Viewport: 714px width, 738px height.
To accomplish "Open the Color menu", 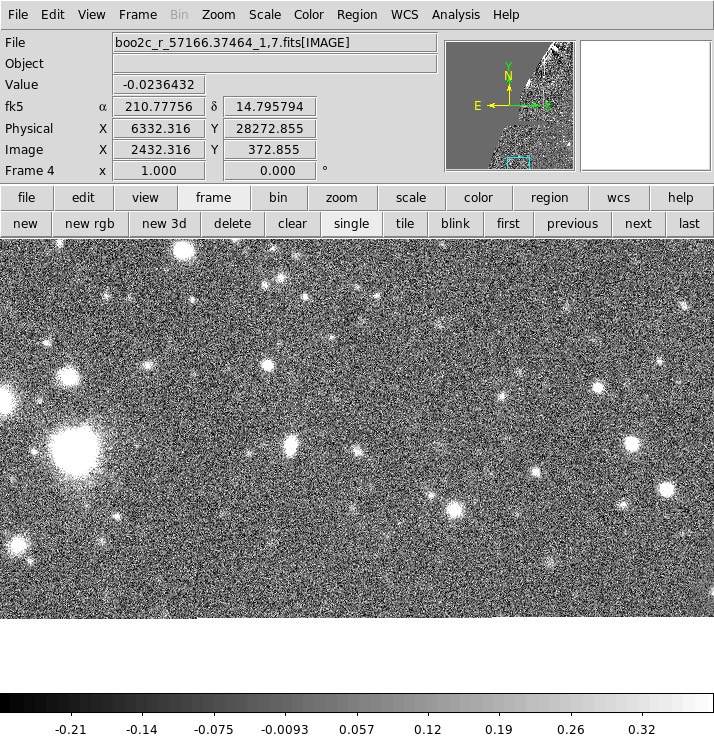I will click(x=308, y=15).
